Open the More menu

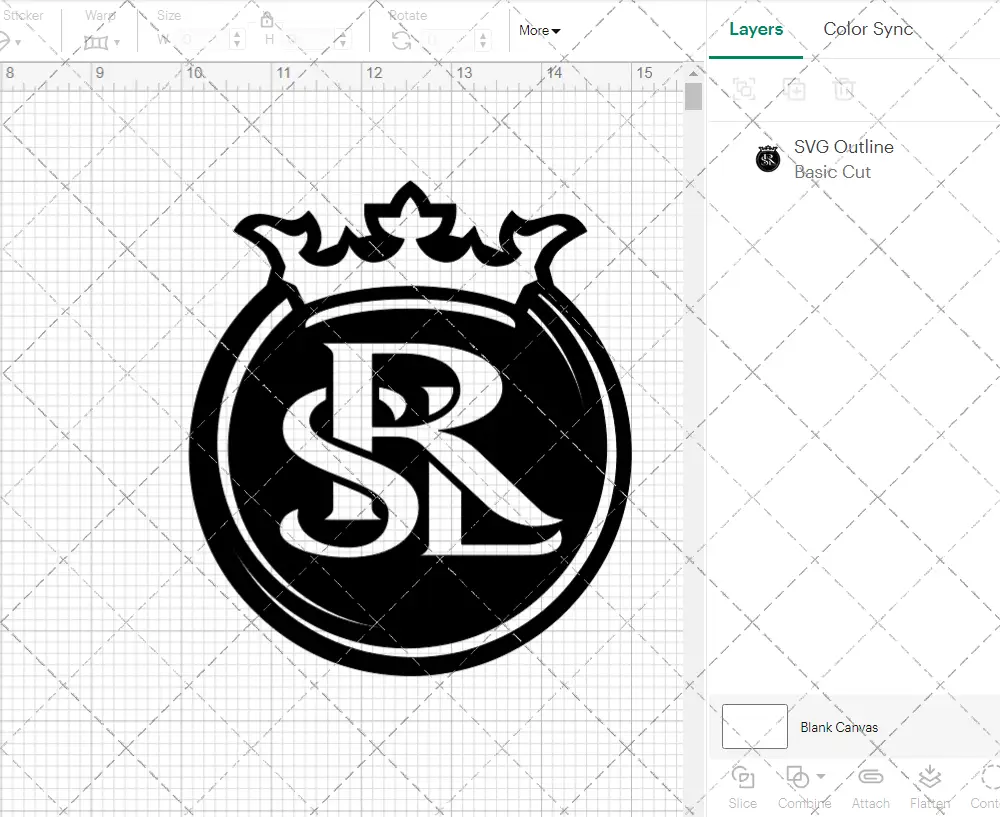pyautogui.click(x=538, y=30)
